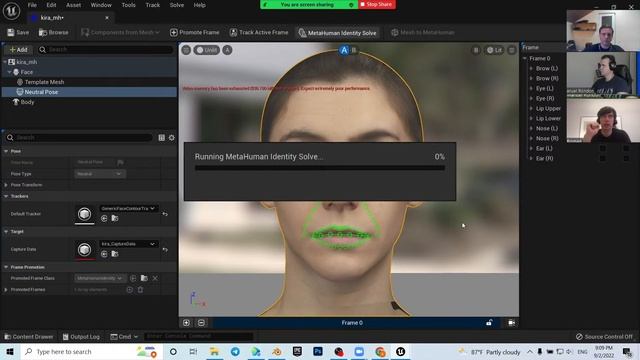Switch to the A viewport toggle
This screenshot has width=640, height=360.
coord(344,50)
